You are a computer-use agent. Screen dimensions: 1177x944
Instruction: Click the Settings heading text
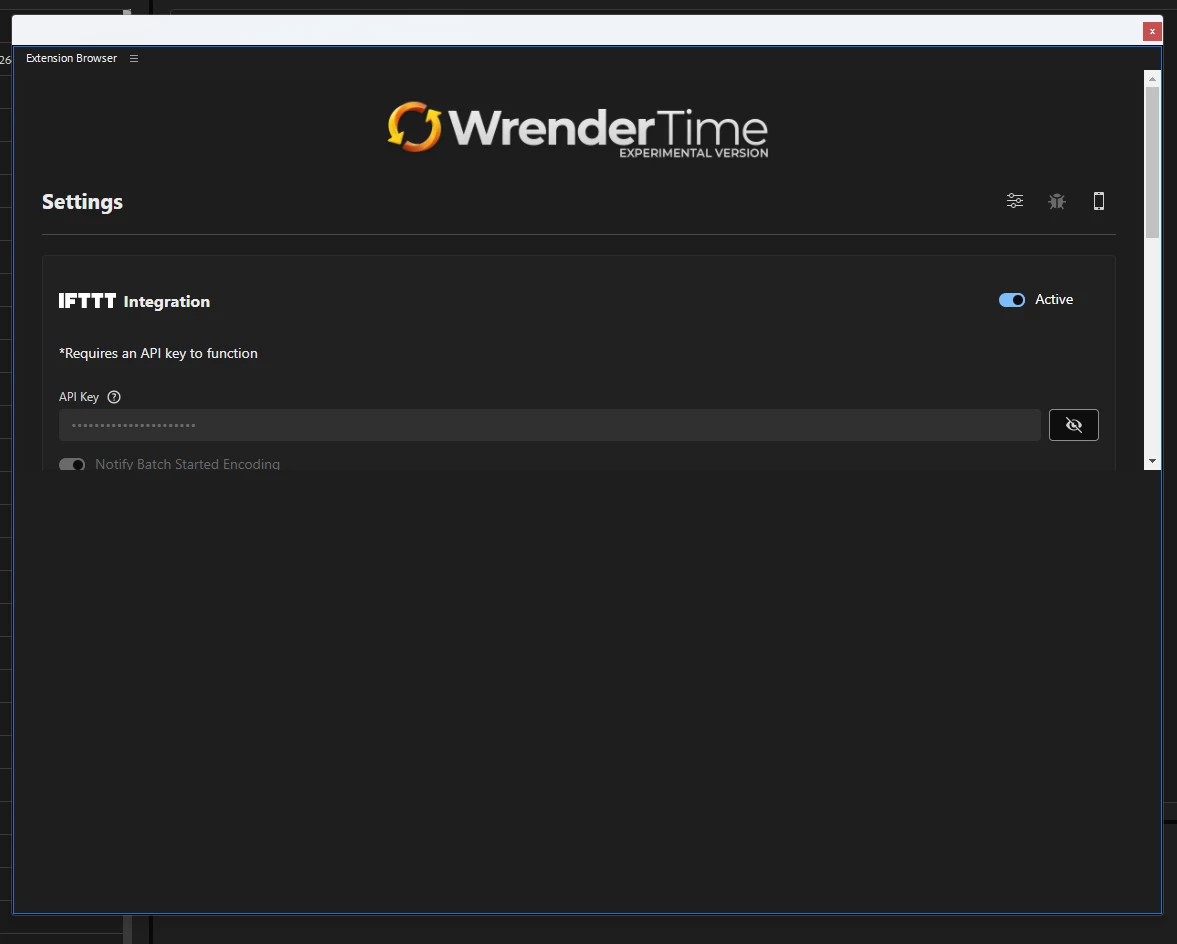[83, 202]
